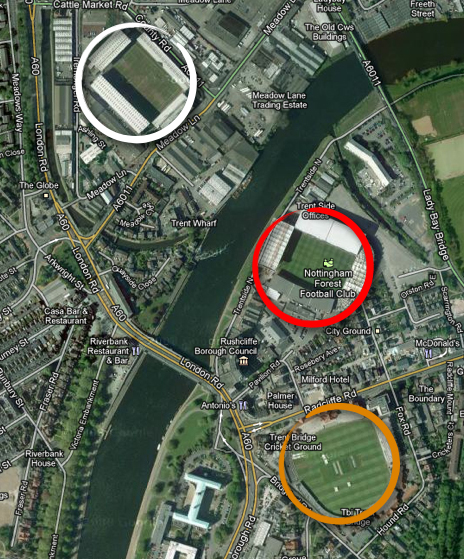Screen dimensions: 464x559
Task: Click the City Ground square marker
Action: 378,331
